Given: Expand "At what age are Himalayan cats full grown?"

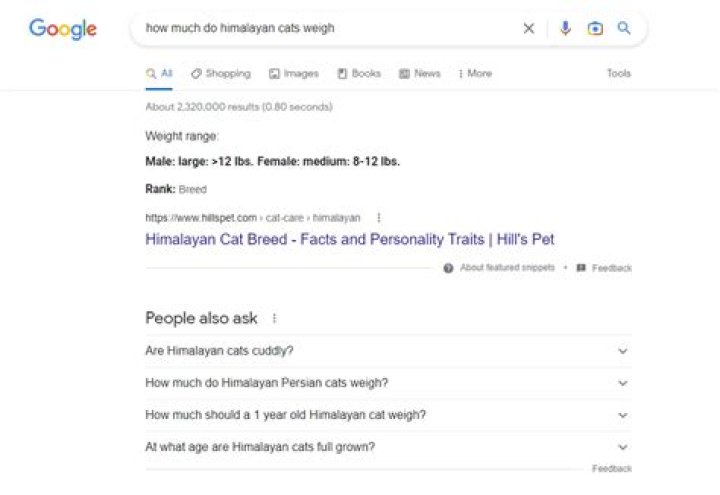Looking at the screenshot, I should (x=622, y=447).
